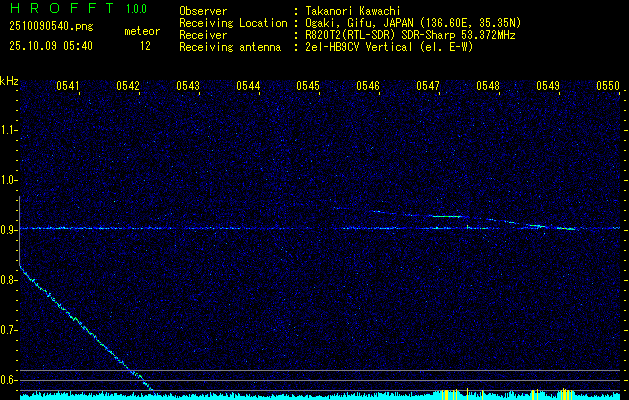Click the bright green meteor echo
The image size is (629, 400).
444,216
